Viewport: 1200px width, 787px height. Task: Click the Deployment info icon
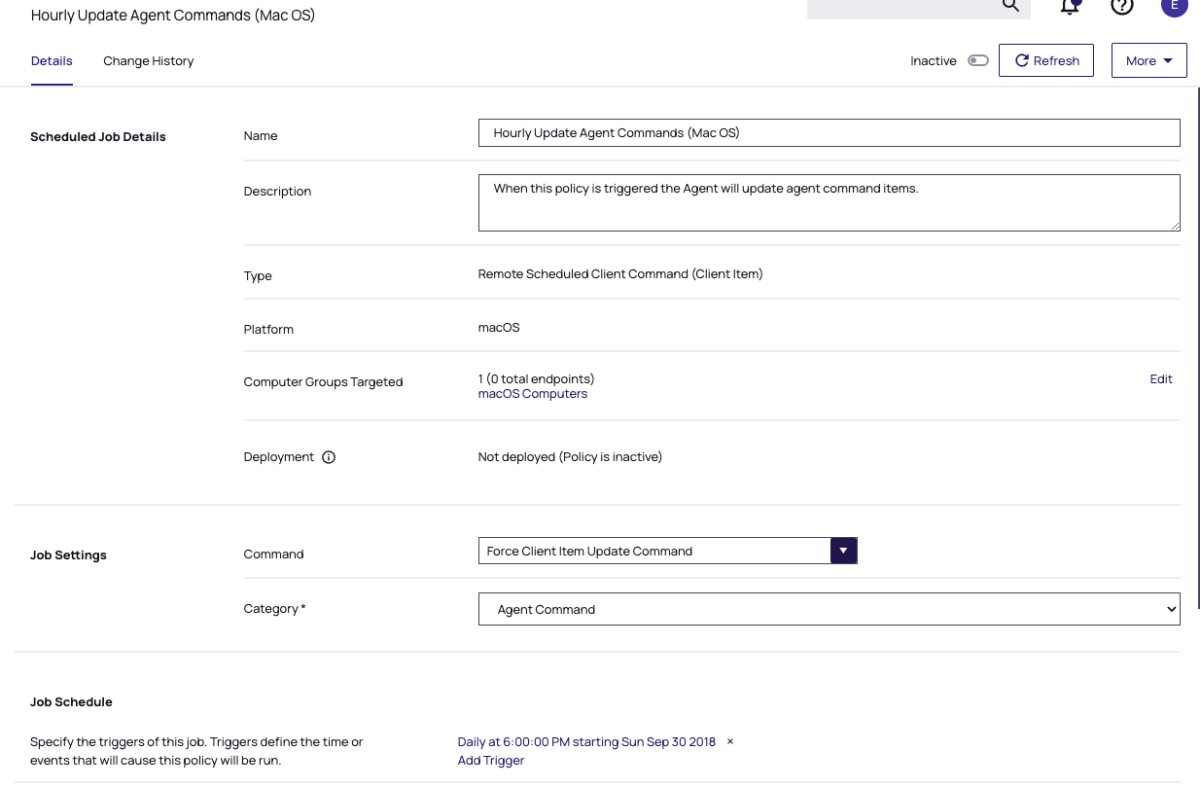(329, 457)
